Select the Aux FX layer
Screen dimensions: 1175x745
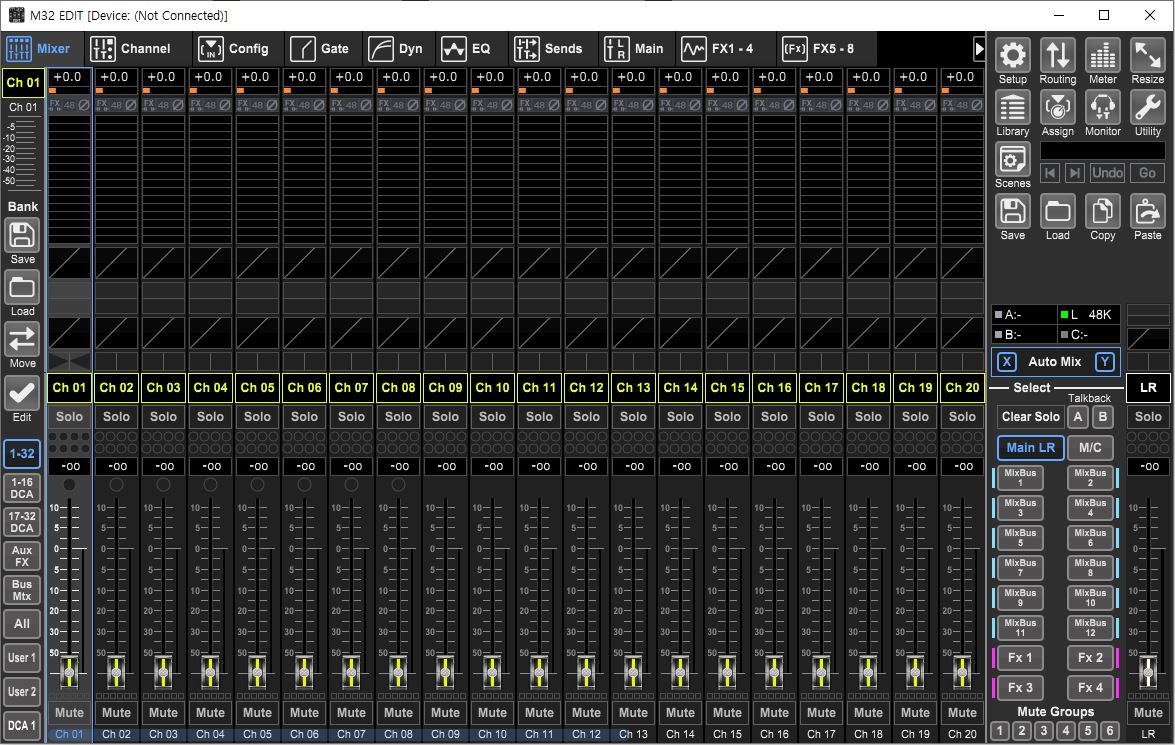22,556
